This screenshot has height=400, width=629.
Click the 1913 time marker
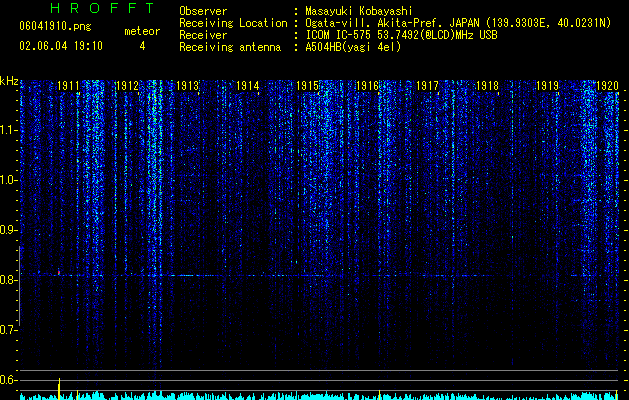pos(187,86)
